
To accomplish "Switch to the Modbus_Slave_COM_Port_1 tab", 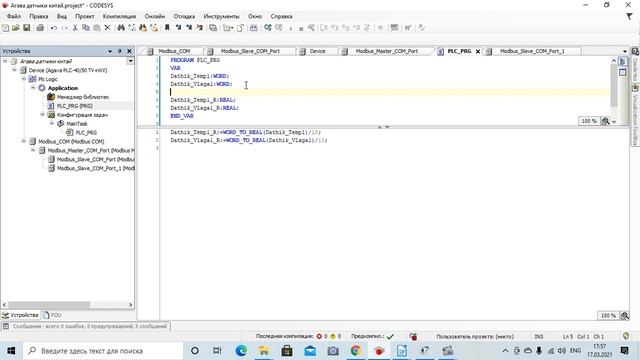I will pos(532,51).
